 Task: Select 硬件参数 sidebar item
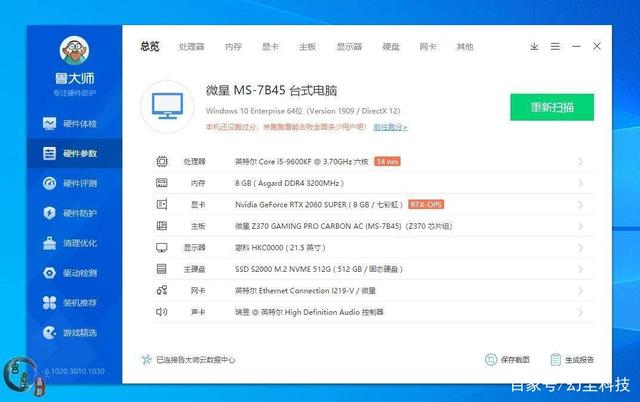tap(74, 153)
